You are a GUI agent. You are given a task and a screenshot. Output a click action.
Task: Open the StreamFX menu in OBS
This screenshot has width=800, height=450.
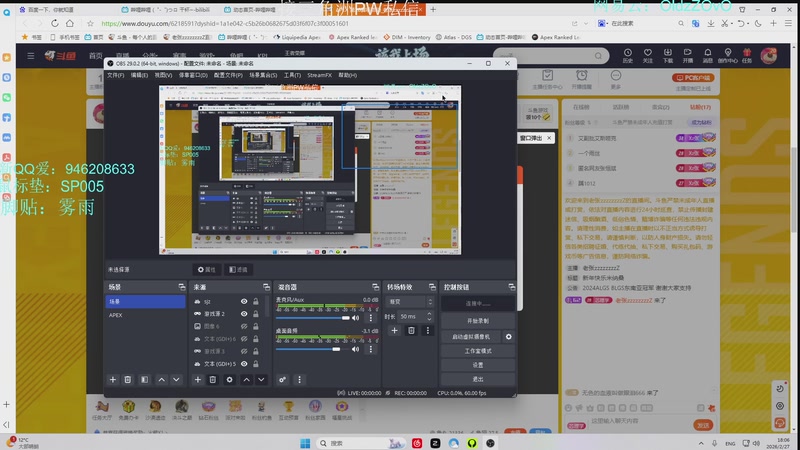[x=319, y=75]
